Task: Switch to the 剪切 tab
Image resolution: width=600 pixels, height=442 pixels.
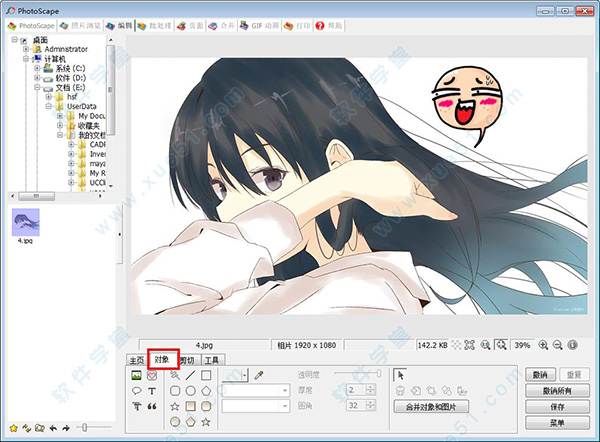Action: click(189, 360)
